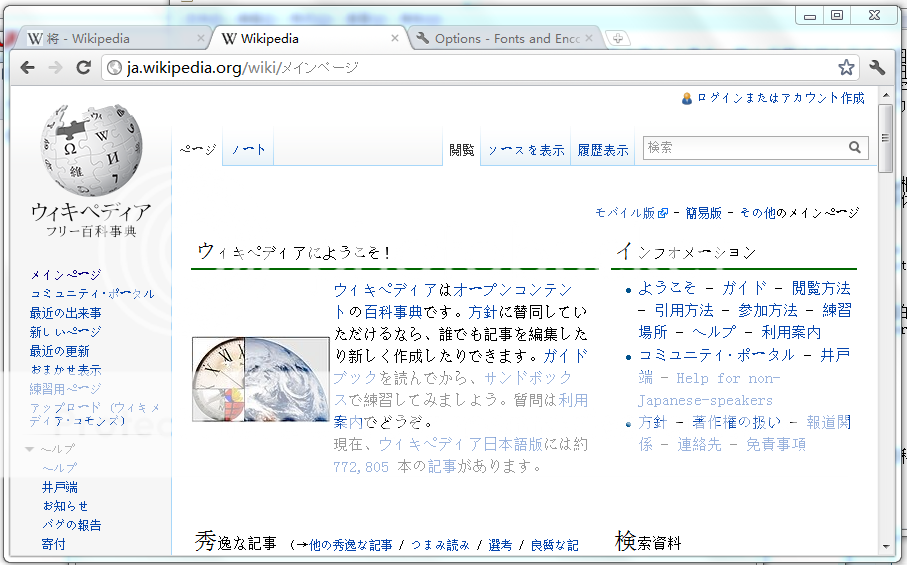This screenshot has width=907, height=565.
Task: Open the サンドボックス link
Action: point(528,378)
